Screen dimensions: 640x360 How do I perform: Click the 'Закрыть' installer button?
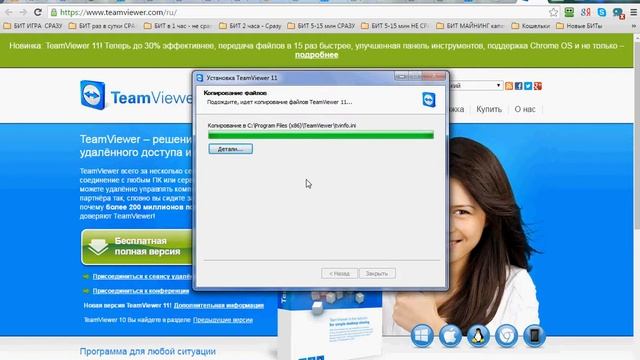point(377,273)
